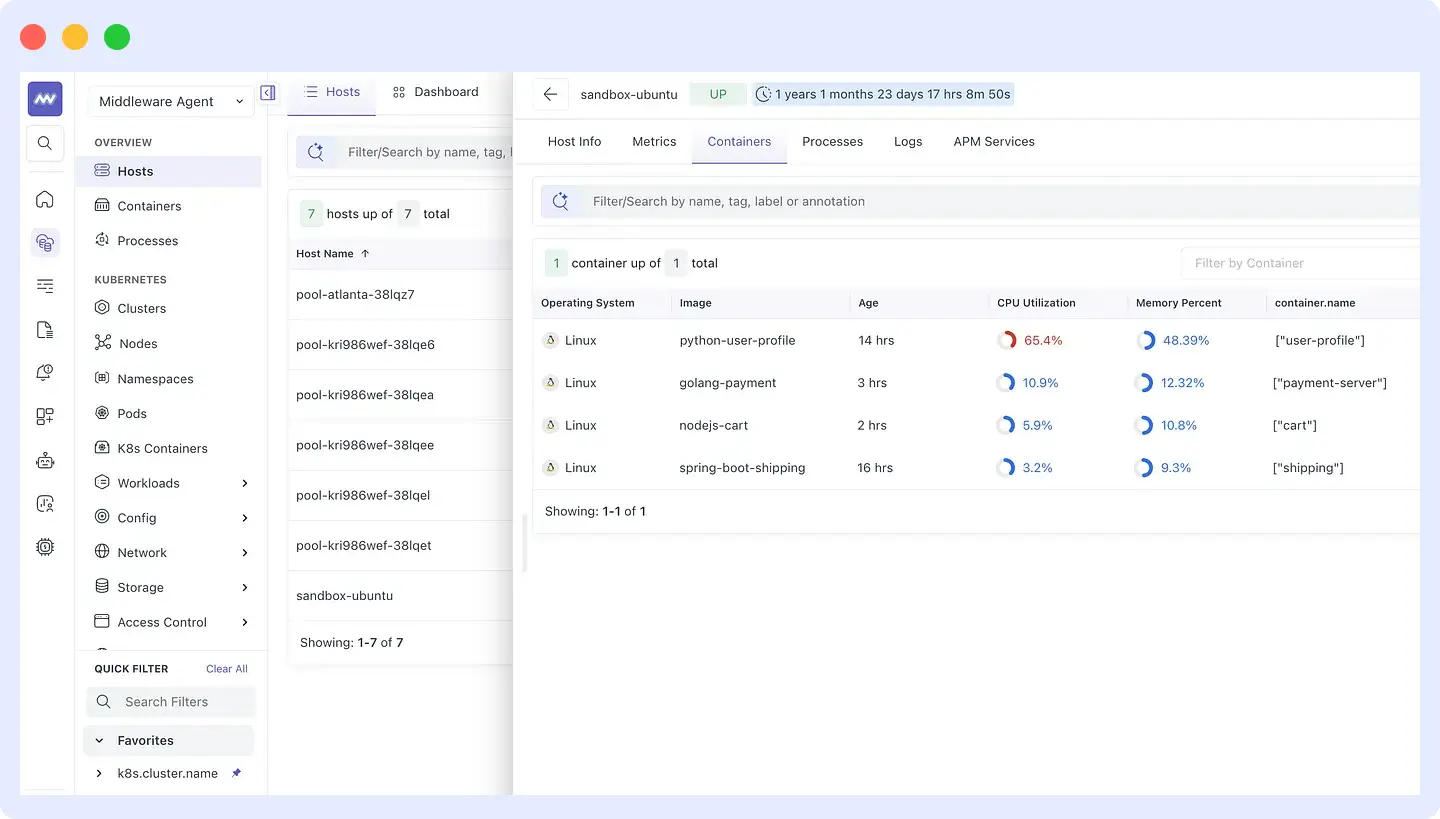Click the AI search icon in hosts filter

pos(315,152)
